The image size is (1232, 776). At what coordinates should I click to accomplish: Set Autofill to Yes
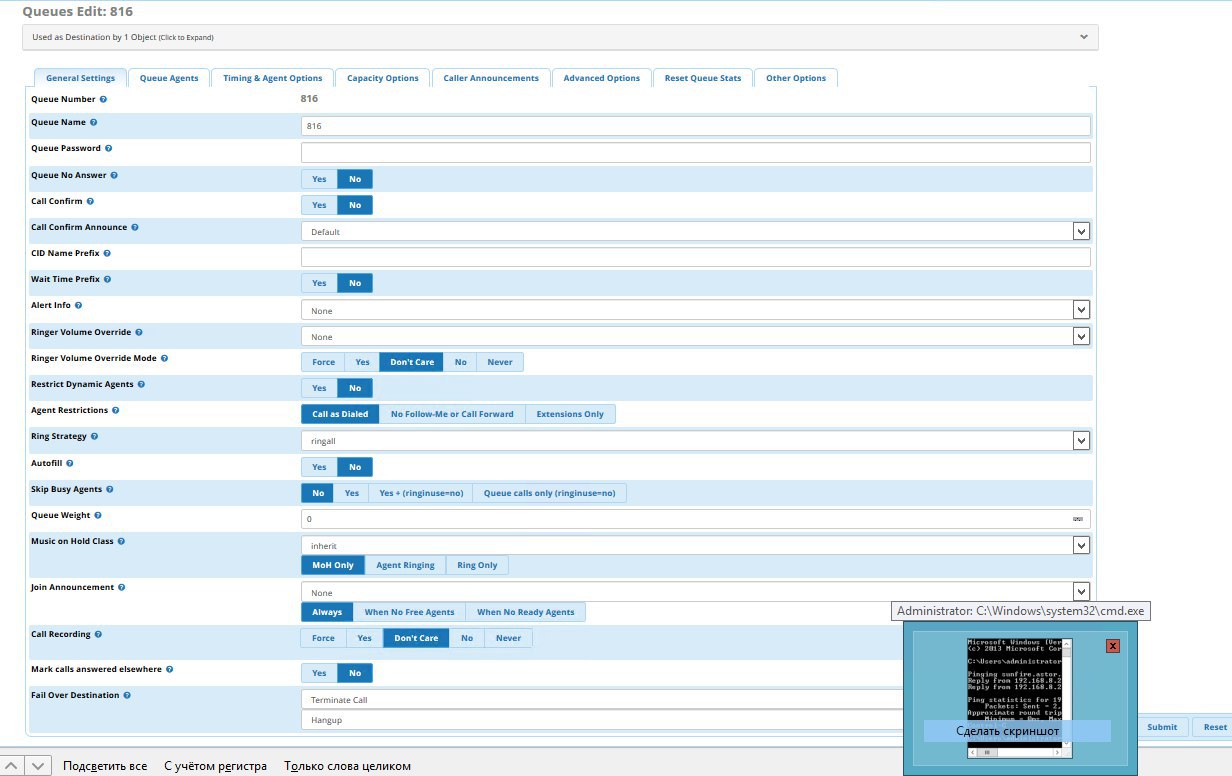[x=319, y=467]
